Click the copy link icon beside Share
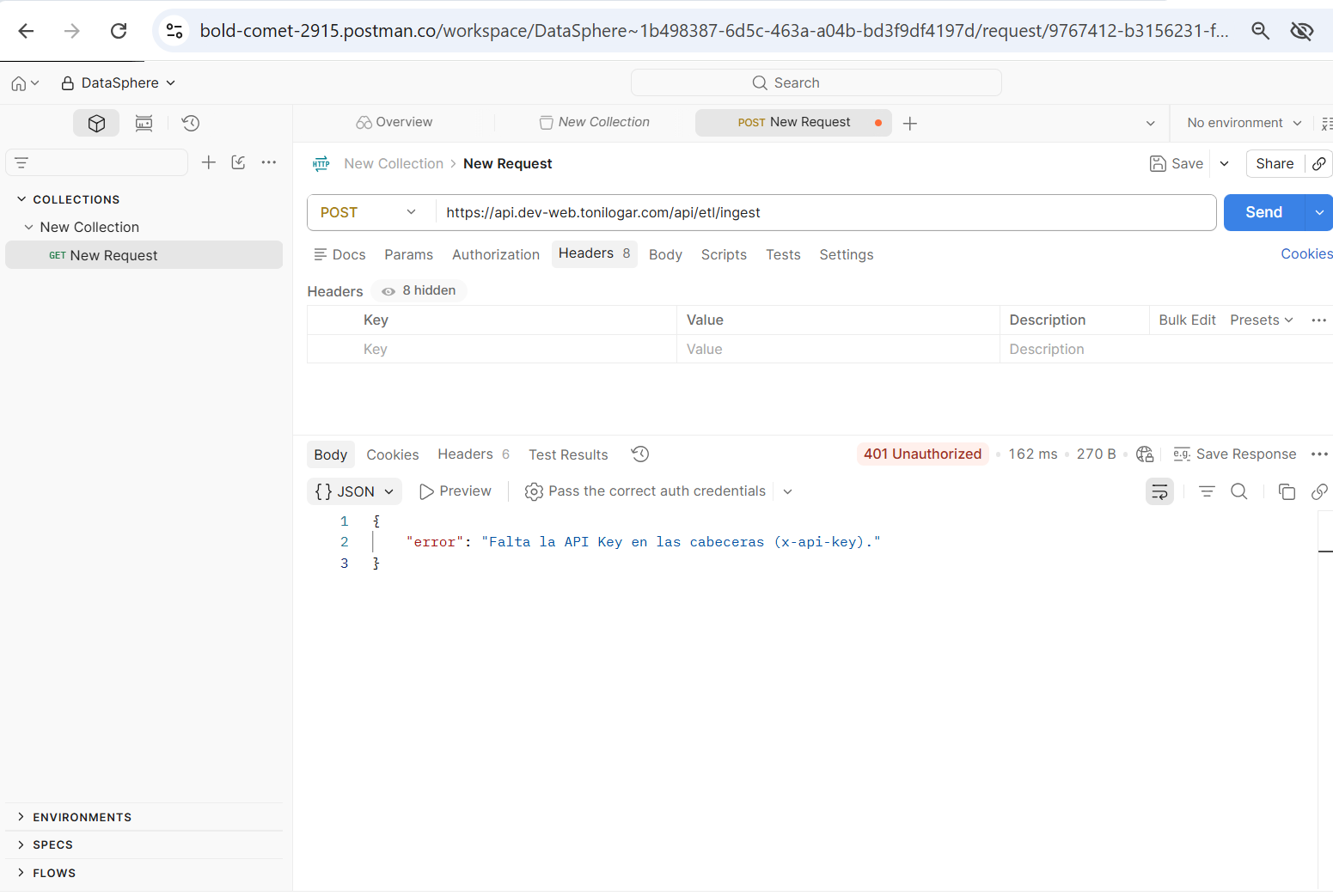Image resolution: width=1333 pixels, height=896 pixels. pos(1319,163)
